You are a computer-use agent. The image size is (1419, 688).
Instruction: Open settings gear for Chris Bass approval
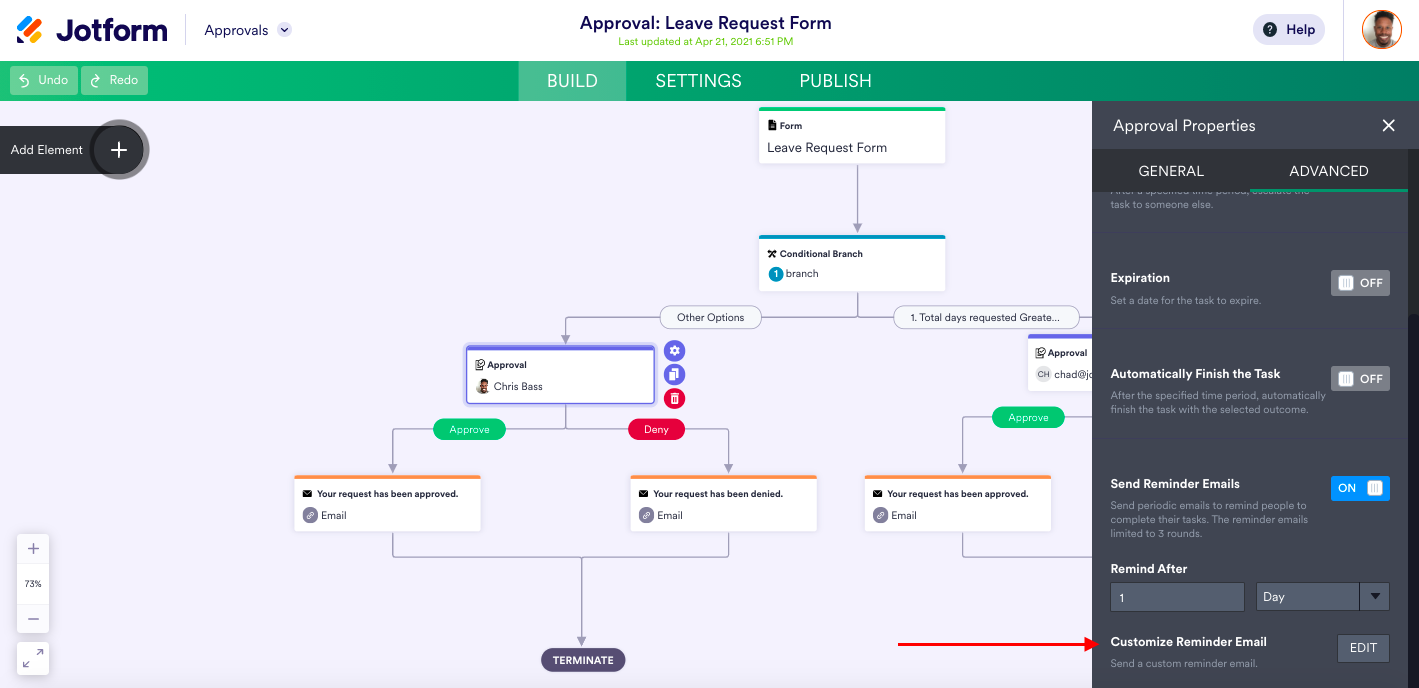[x=675, y=351]
